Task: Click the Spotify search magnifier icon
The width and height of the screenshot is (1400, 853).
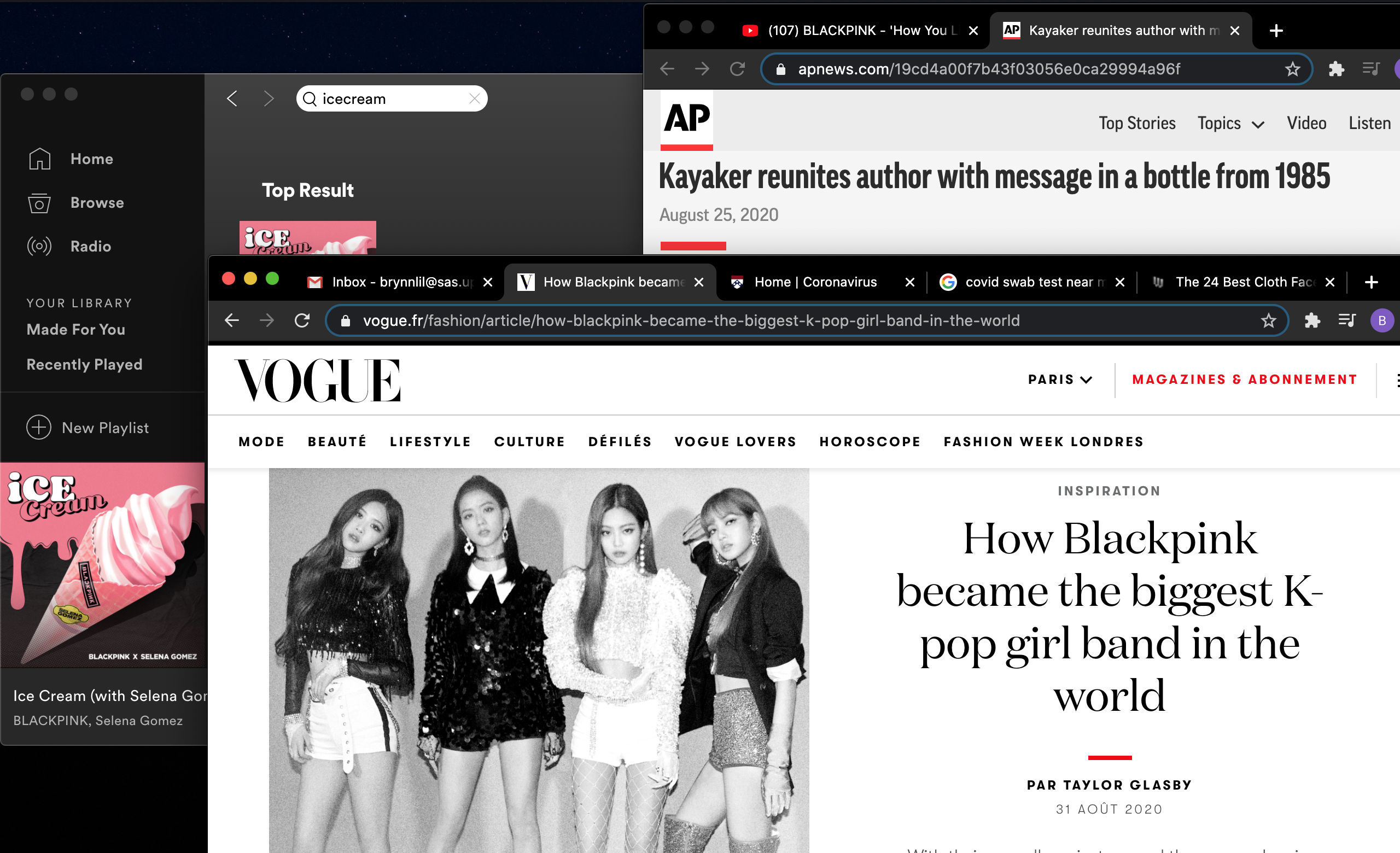Action: [310, 99]
